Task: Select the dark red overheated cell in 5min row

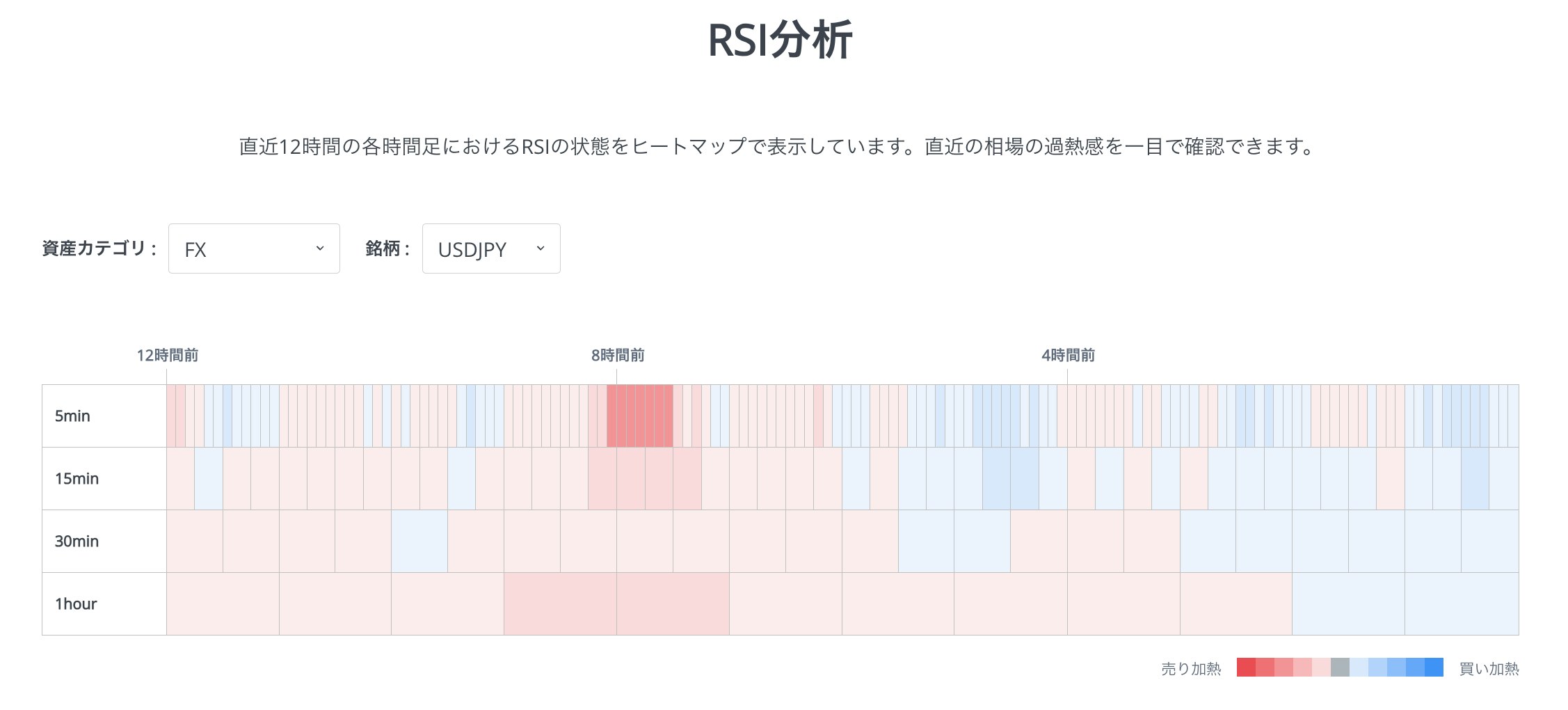Action: click(639, 416)
